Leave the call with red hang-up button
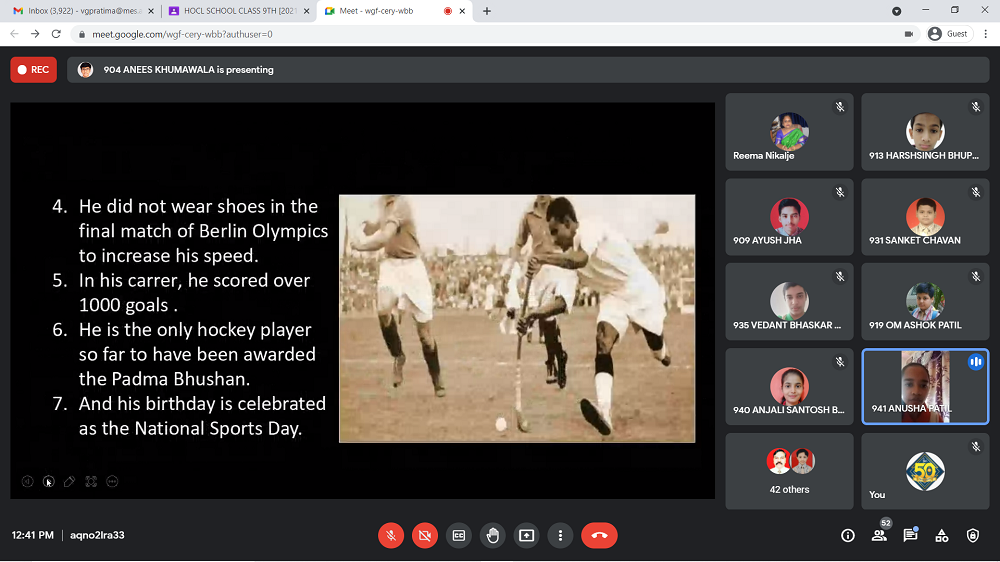Viewport: 1000px width, 562px height. click(599, 535)
